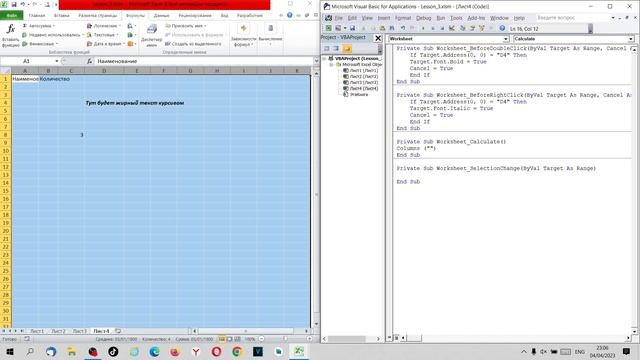Open Financial functions dropdown

click(x=40, y=44)
